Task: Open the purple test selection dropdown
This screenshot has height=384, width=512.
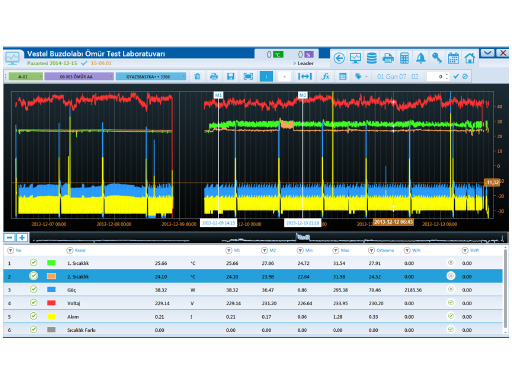Action: tap(79, 76)
